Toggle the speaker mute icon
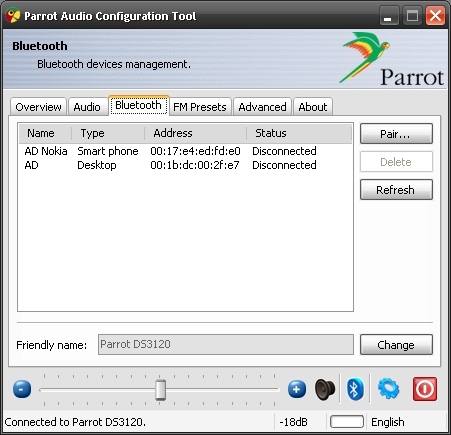The image size is (451, 435). [x=325, y=389]
